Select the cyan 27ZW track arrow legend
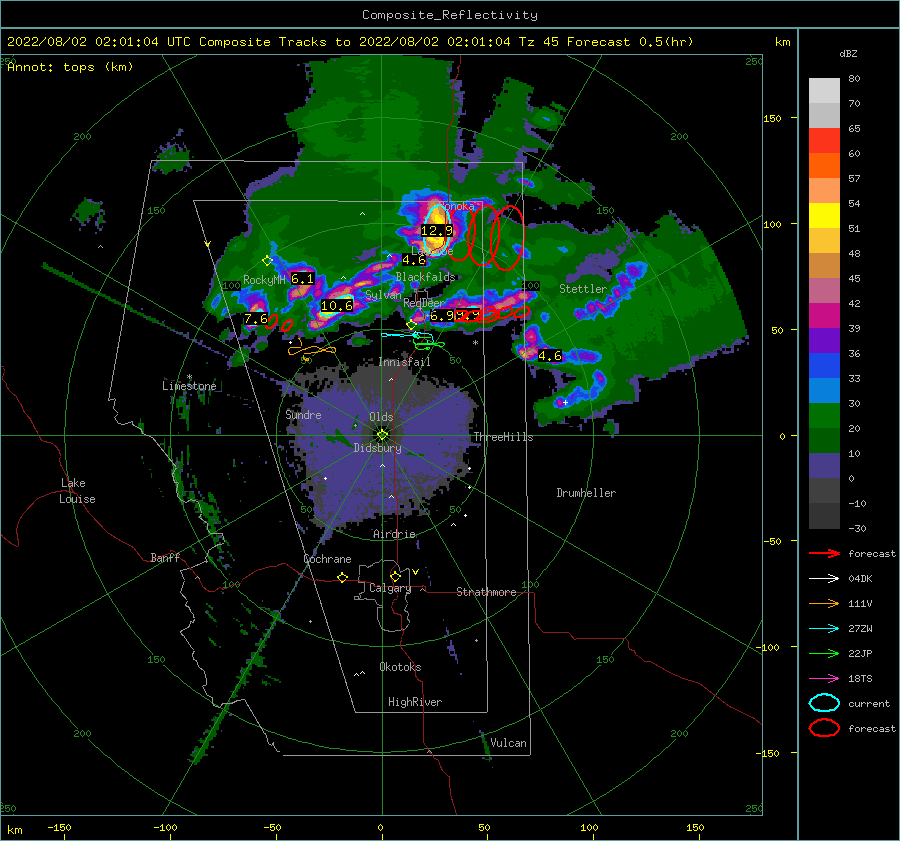This screenshot has width=900, height=841. click(824, 629)
